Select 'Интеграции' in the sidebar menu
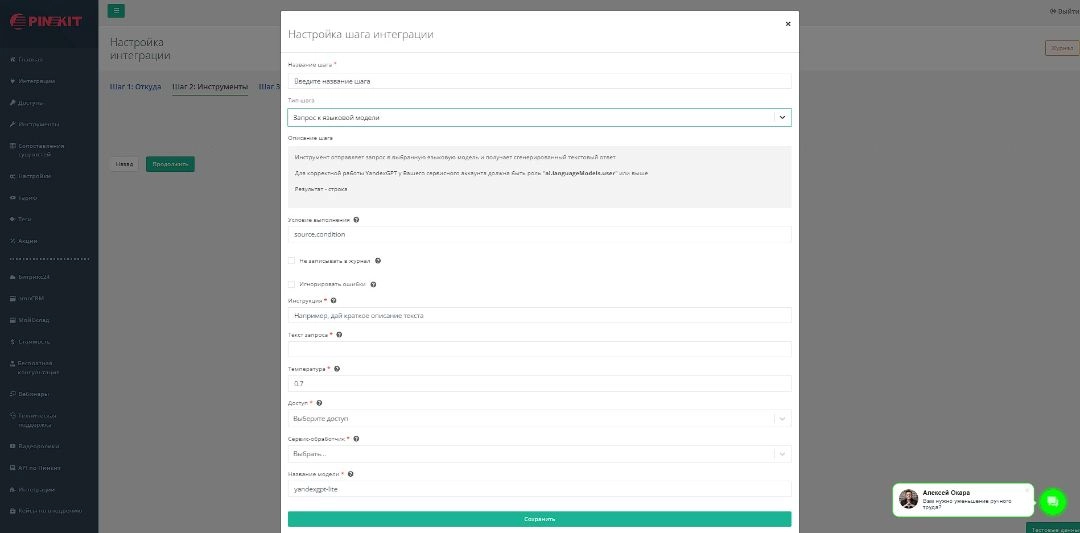 [x=37, y=81]
